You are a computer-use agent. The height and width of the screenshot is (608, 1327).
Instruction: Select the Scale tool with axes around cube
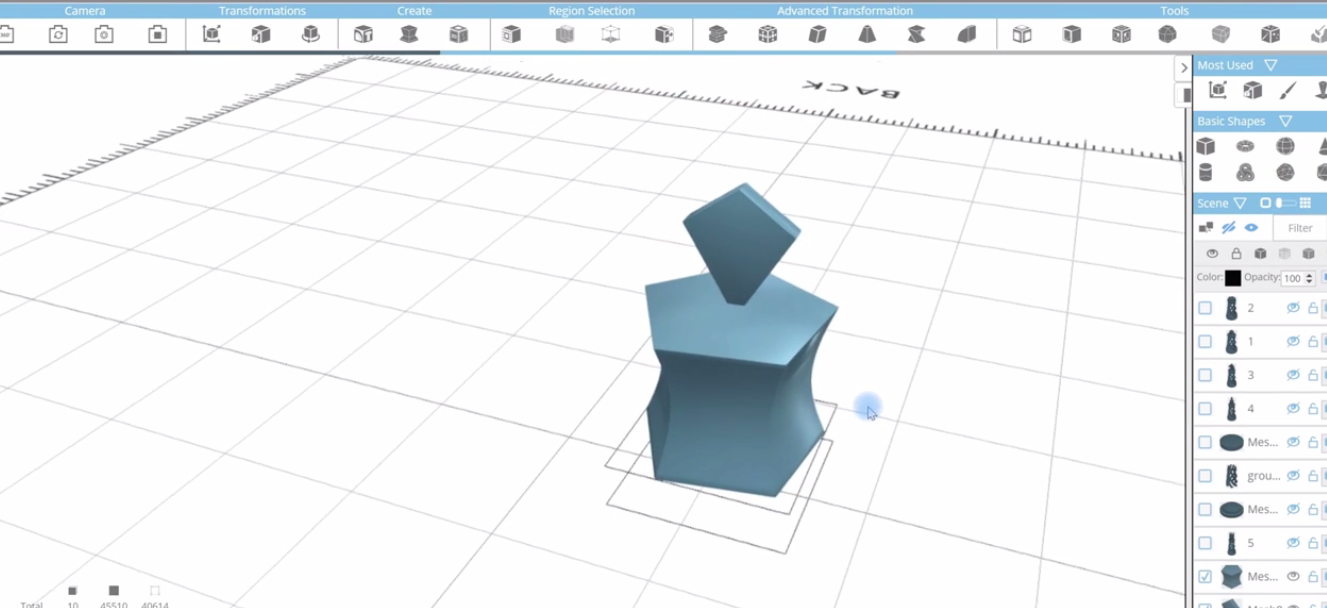tap(211, 35)
